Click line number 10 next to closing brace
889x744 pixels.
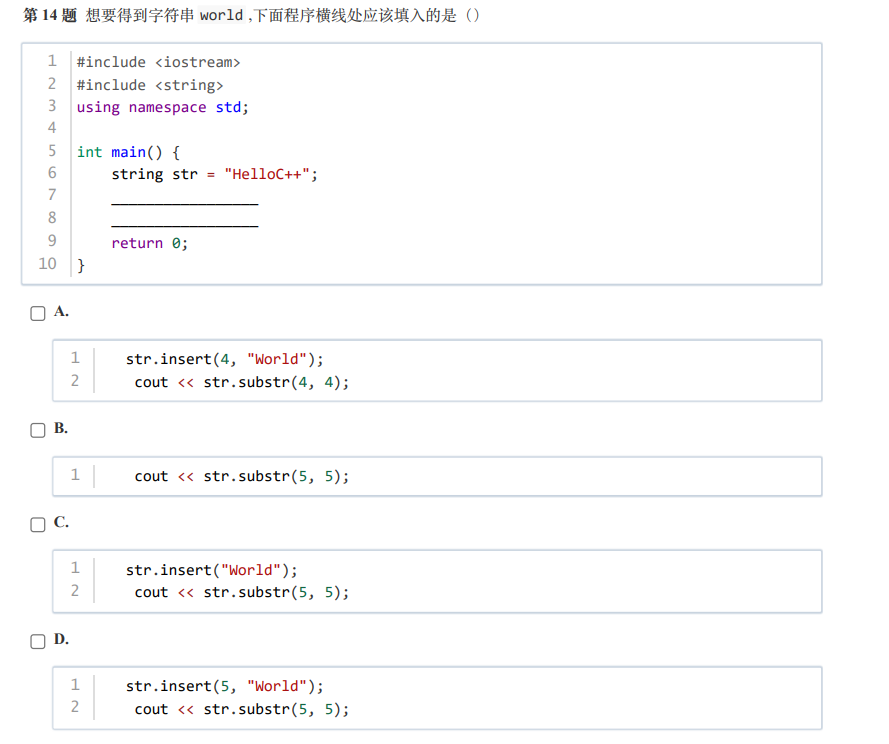coord(47,263)
